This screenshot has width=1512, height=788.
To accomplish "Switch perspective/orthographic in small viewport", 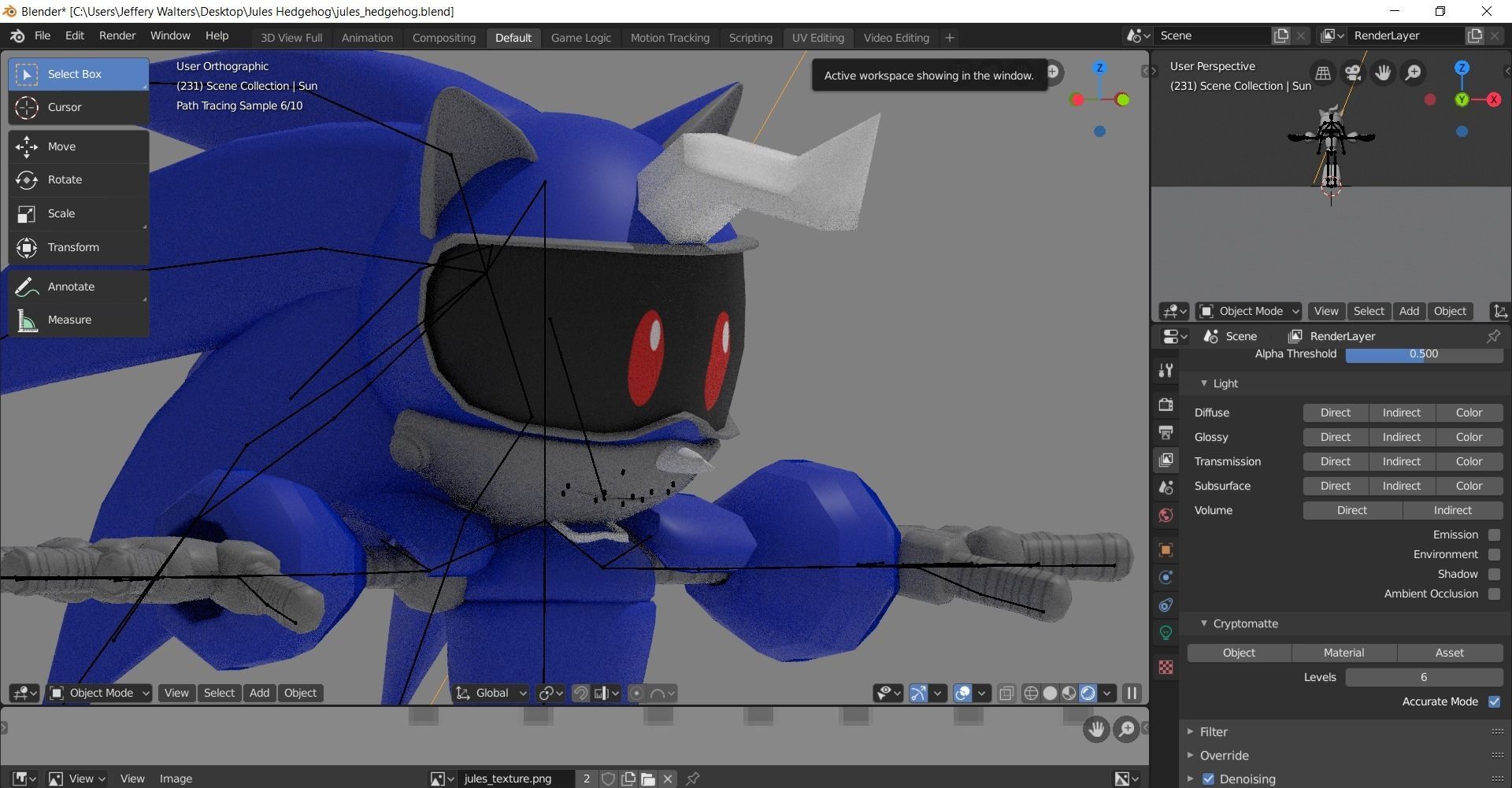I will (1323, 73).
